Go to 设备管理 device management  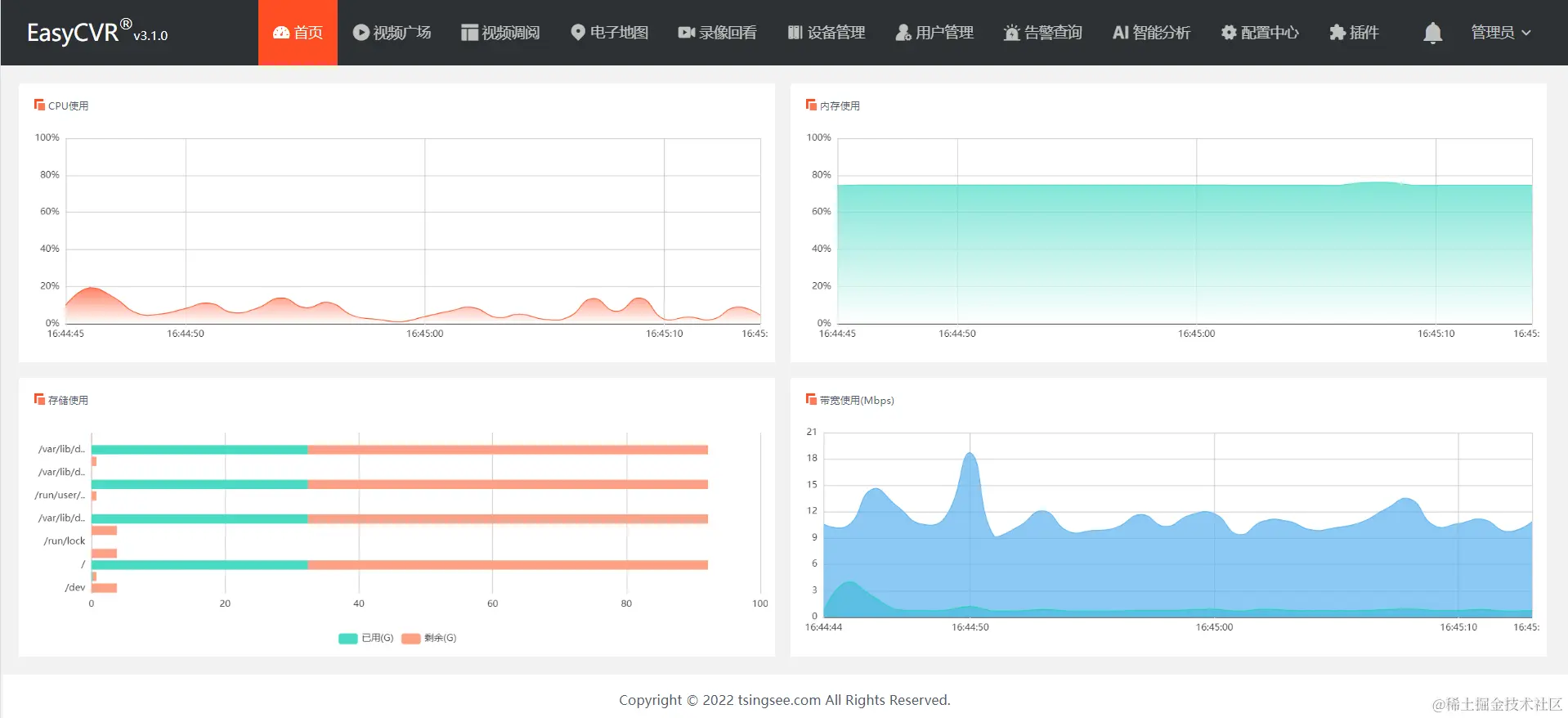826,33
